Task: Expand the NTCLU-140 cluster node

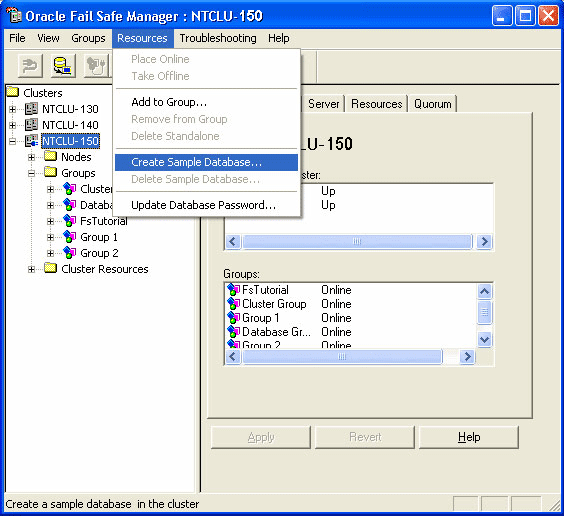Action: [x=13, y=125]
